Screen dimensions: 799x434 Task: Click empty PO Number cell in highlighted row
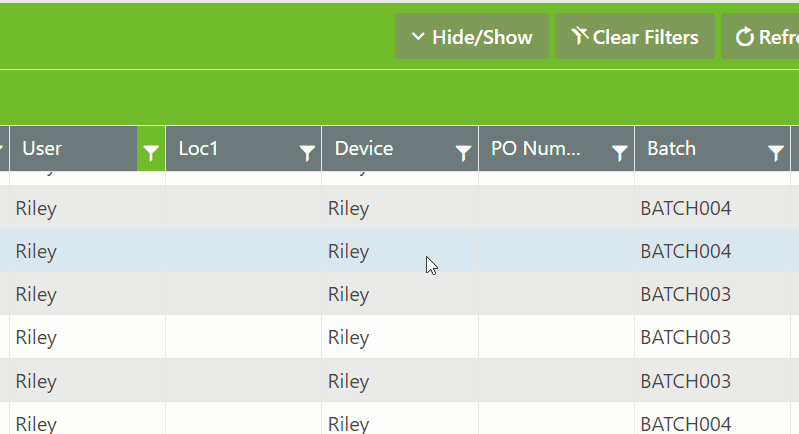[556, 251]
